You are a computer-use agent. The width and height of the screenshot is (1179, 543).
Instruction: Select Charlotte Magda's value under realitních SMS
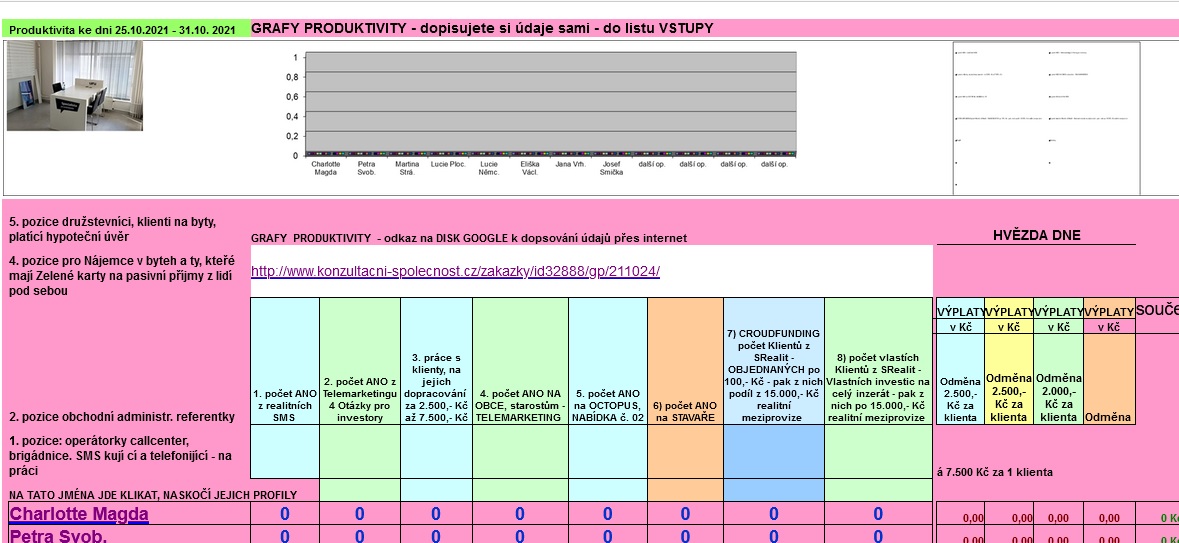285,514
